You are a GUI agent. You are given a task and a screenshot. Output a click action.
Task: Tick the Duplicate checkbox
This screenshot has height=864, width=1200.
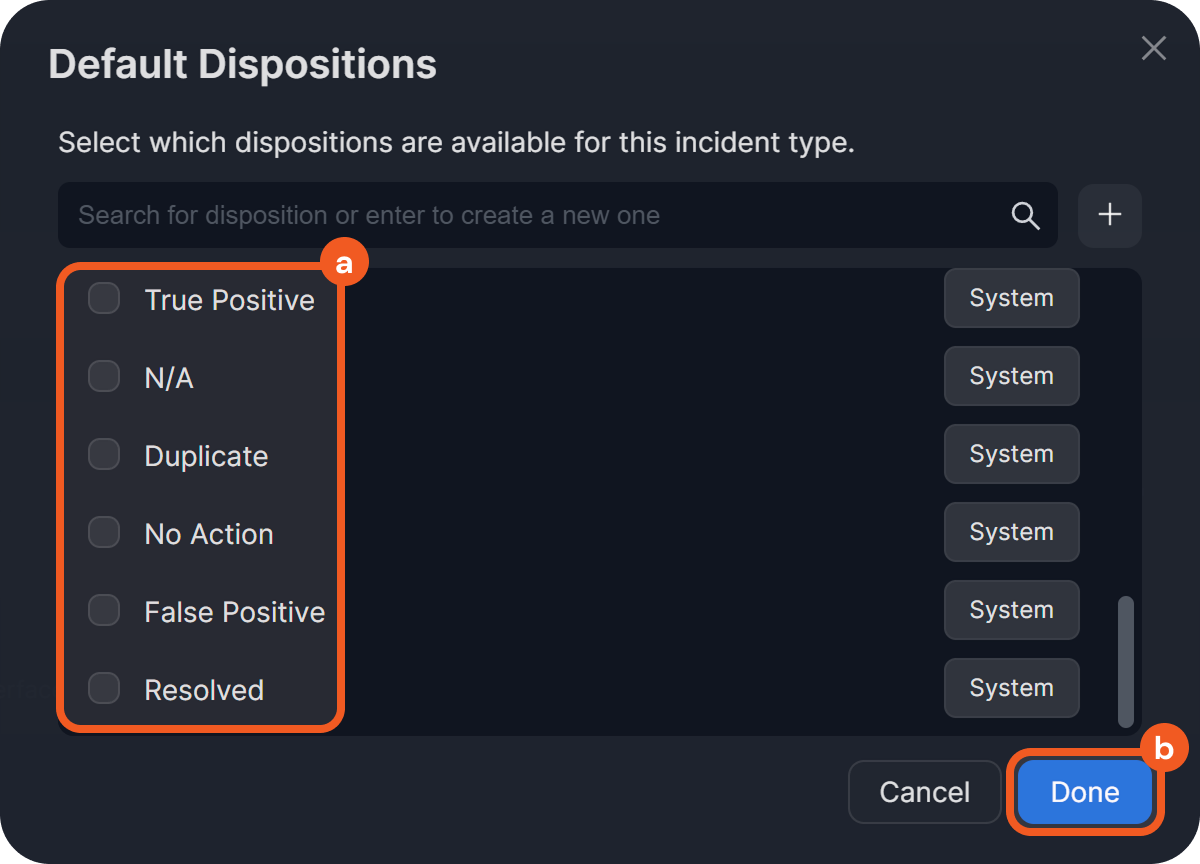tap(104, 455)
